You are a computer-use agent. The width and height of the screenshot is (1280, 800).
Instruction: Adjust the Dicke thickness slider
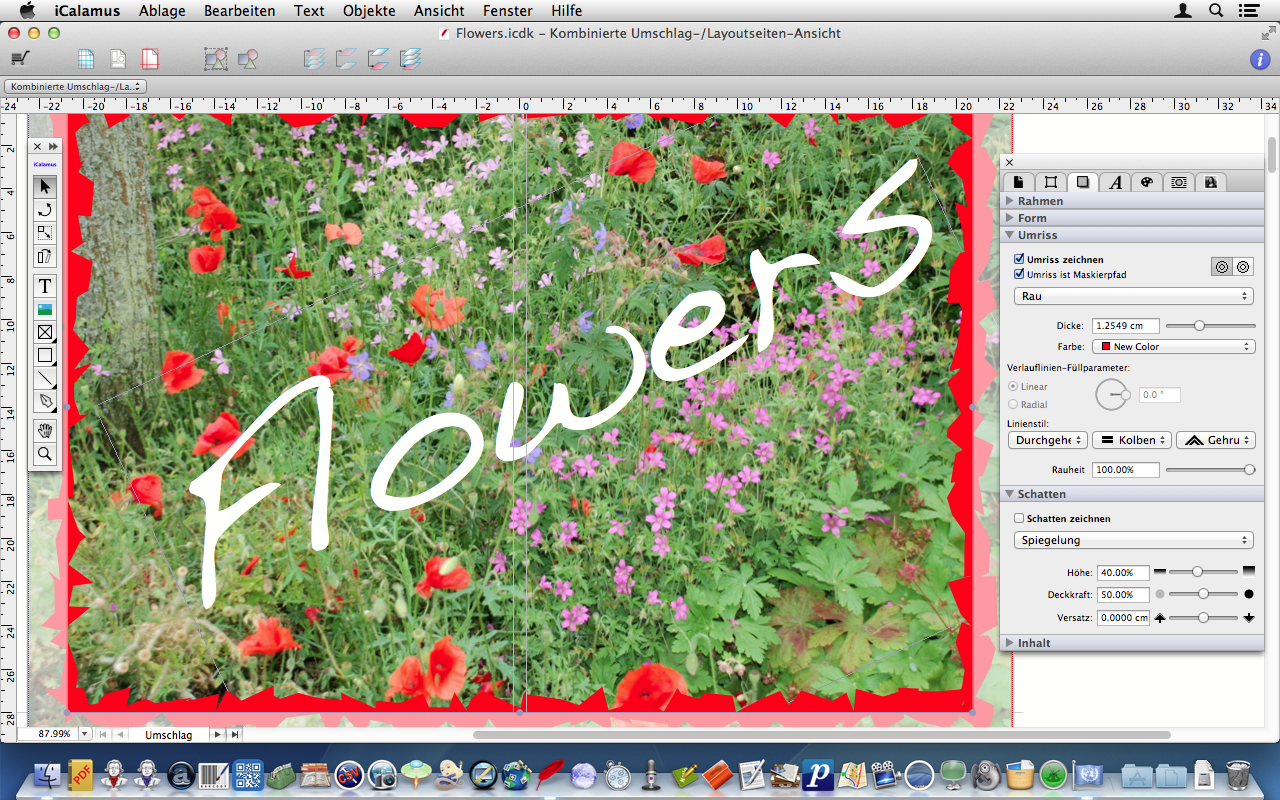point(1210,326)
